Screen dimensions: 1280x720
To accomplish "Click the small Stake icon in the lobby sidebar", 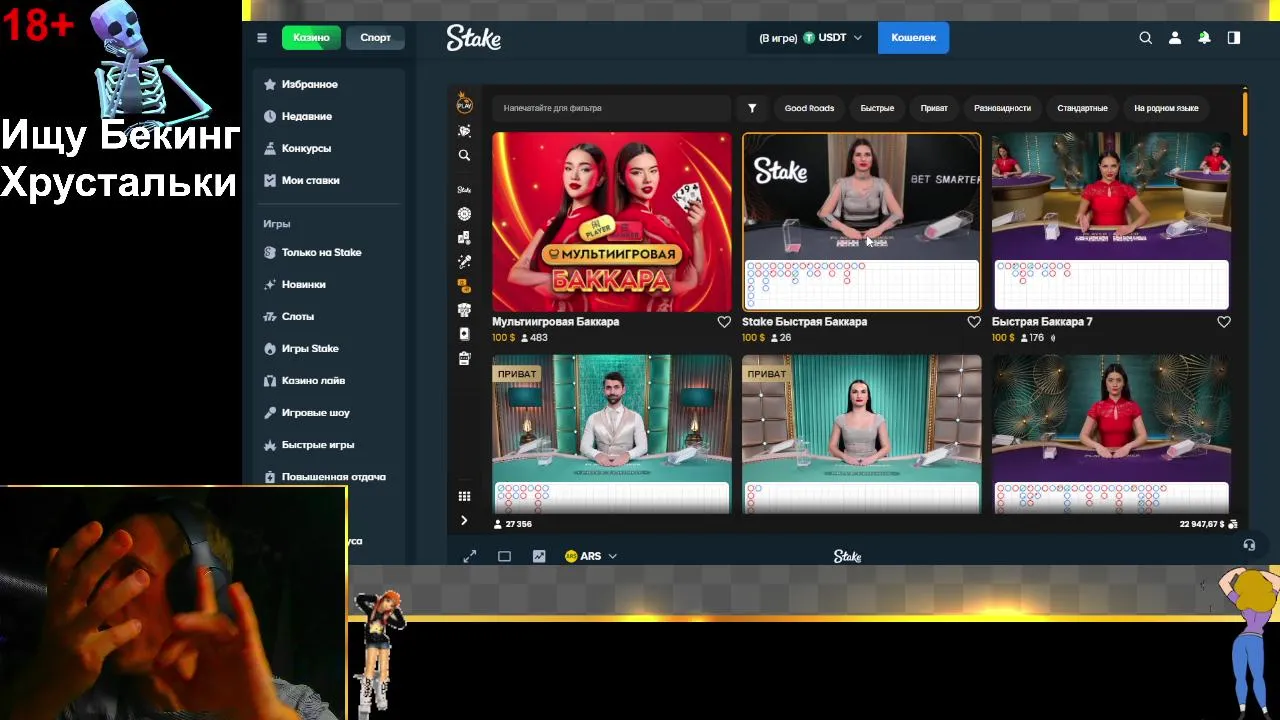I will [x=464, y=190].
